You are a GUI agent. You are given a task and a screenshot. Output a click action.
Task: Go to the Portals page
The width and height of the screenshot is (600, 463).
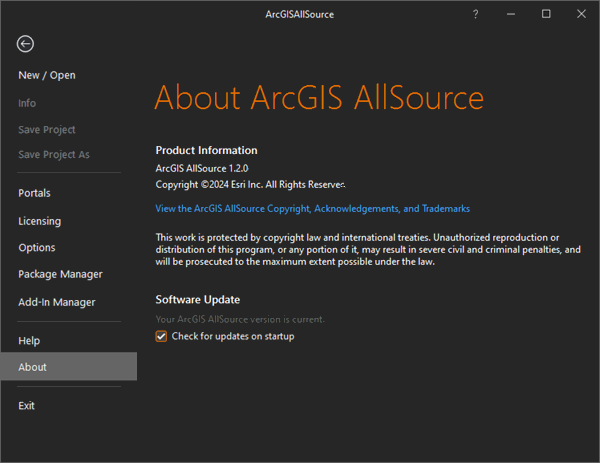pos(34,193)
